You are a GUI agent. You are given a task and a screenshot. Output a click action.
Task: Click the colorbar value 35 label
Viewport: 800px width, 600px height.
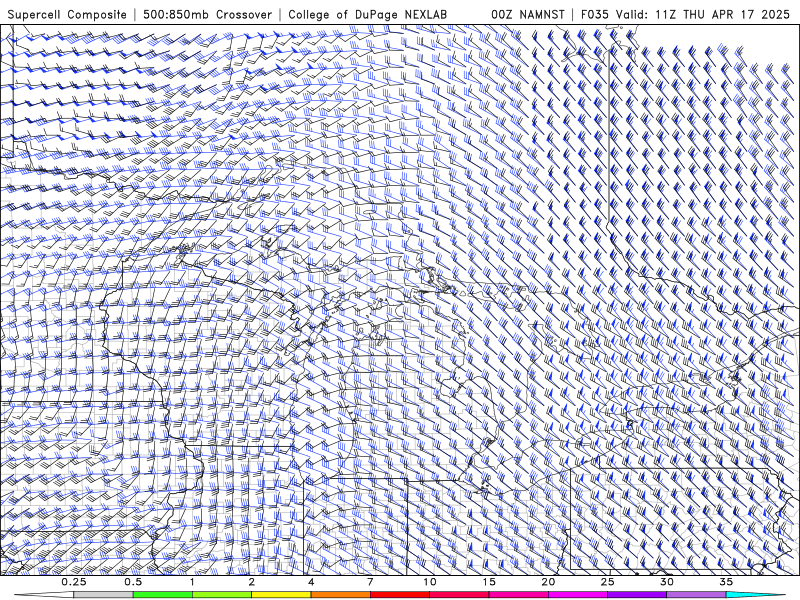[x=726, y=582]
